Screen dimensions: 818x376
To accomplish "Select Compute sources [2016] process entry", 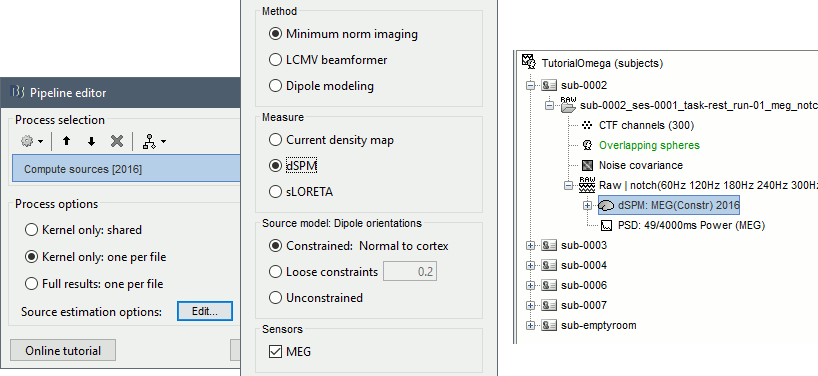I will pyautogui.click(x=126, y=169).
